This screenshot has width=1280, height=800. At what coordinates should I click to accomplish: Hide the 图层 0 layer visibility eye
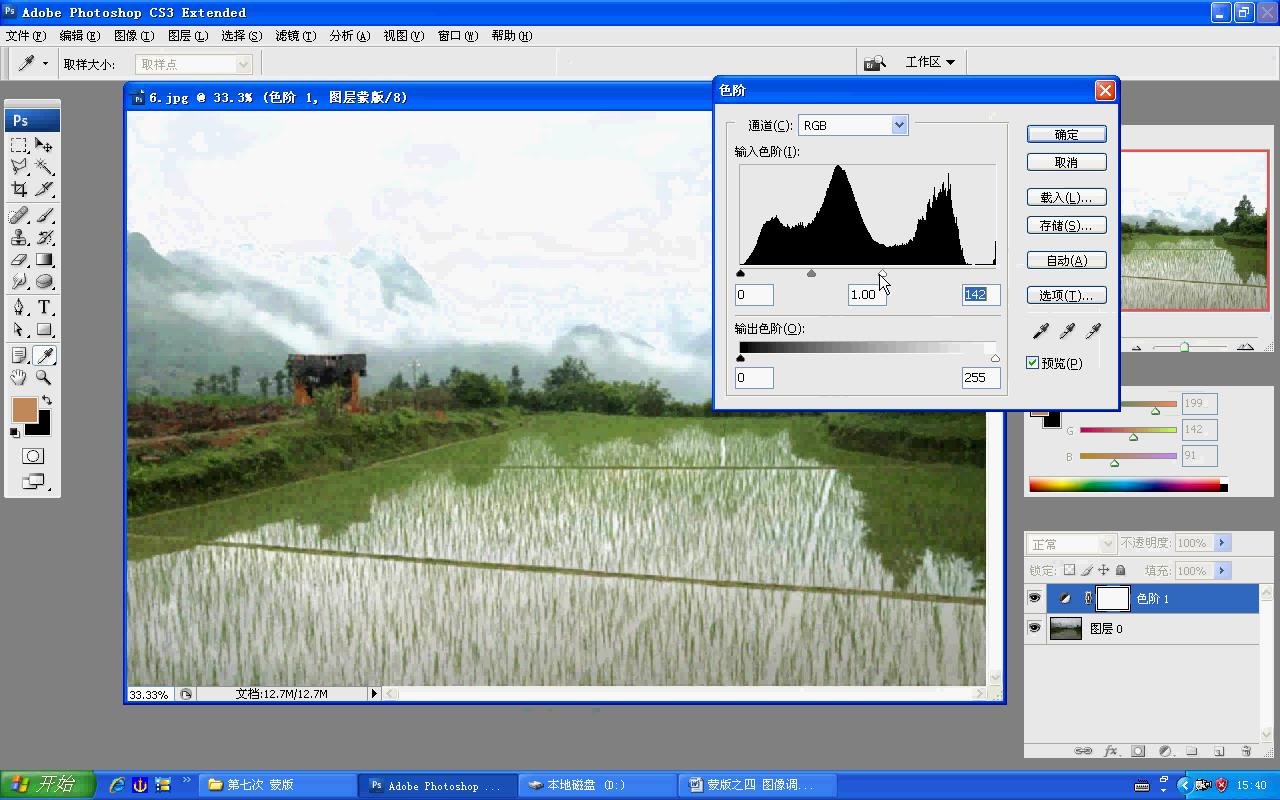(x=1035, y=628)
